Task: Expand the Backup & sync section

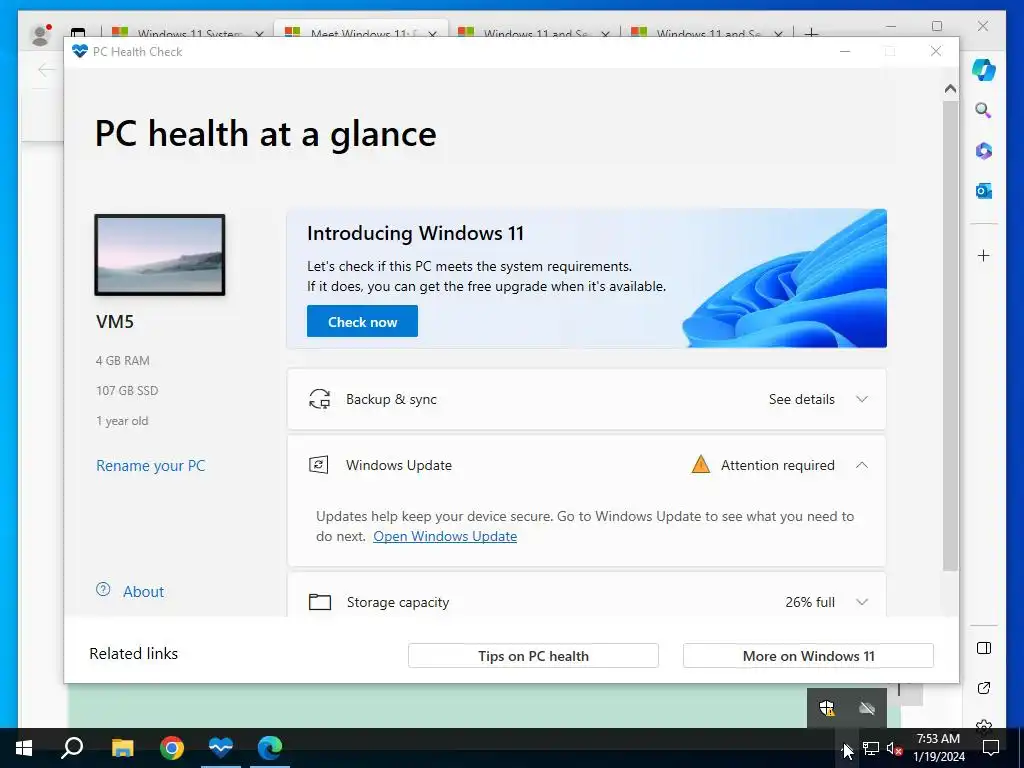Action: pyautogui.click(x=862, y=399)
